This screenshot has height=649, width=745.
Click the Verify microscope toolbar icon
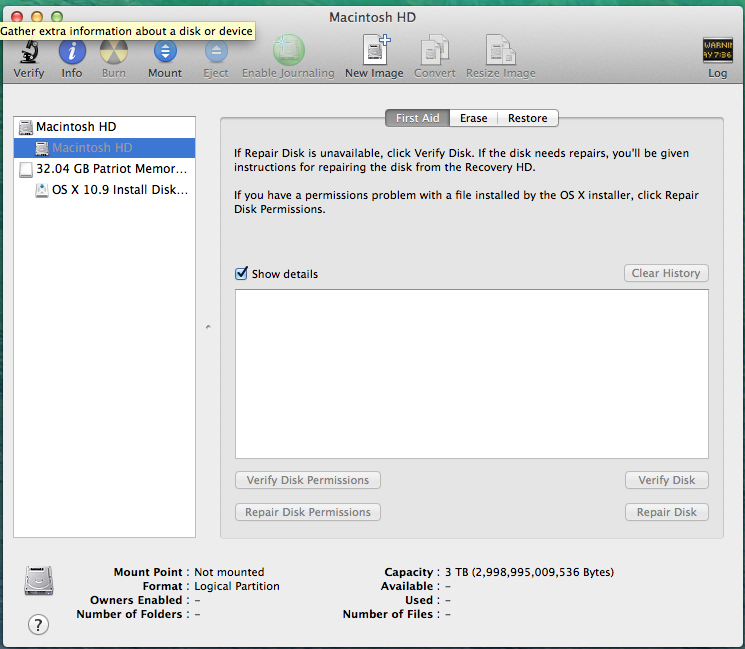(x=29, y=52)
